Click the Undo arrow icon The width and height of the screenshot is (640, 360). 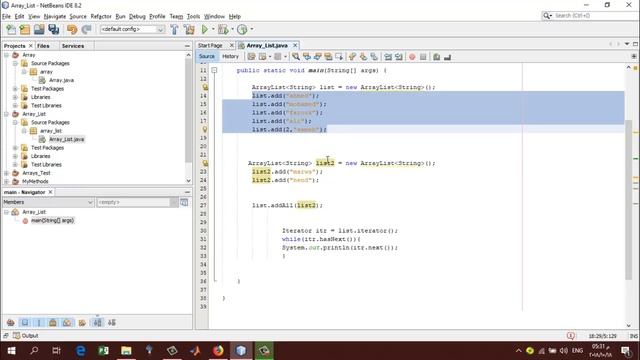72,29
